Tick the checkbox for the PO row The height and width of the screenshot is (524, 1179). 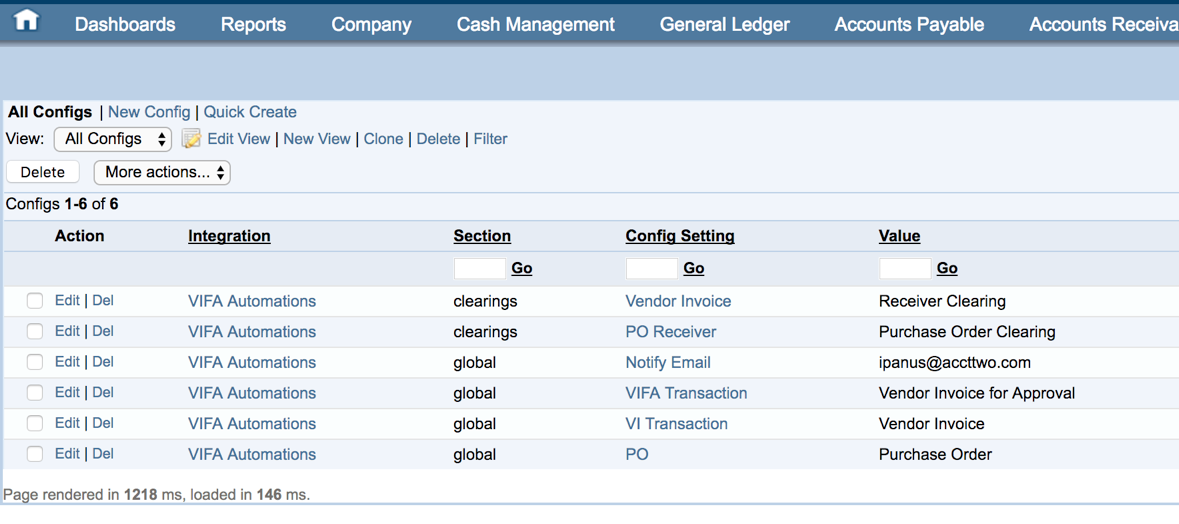click(35, 454)
